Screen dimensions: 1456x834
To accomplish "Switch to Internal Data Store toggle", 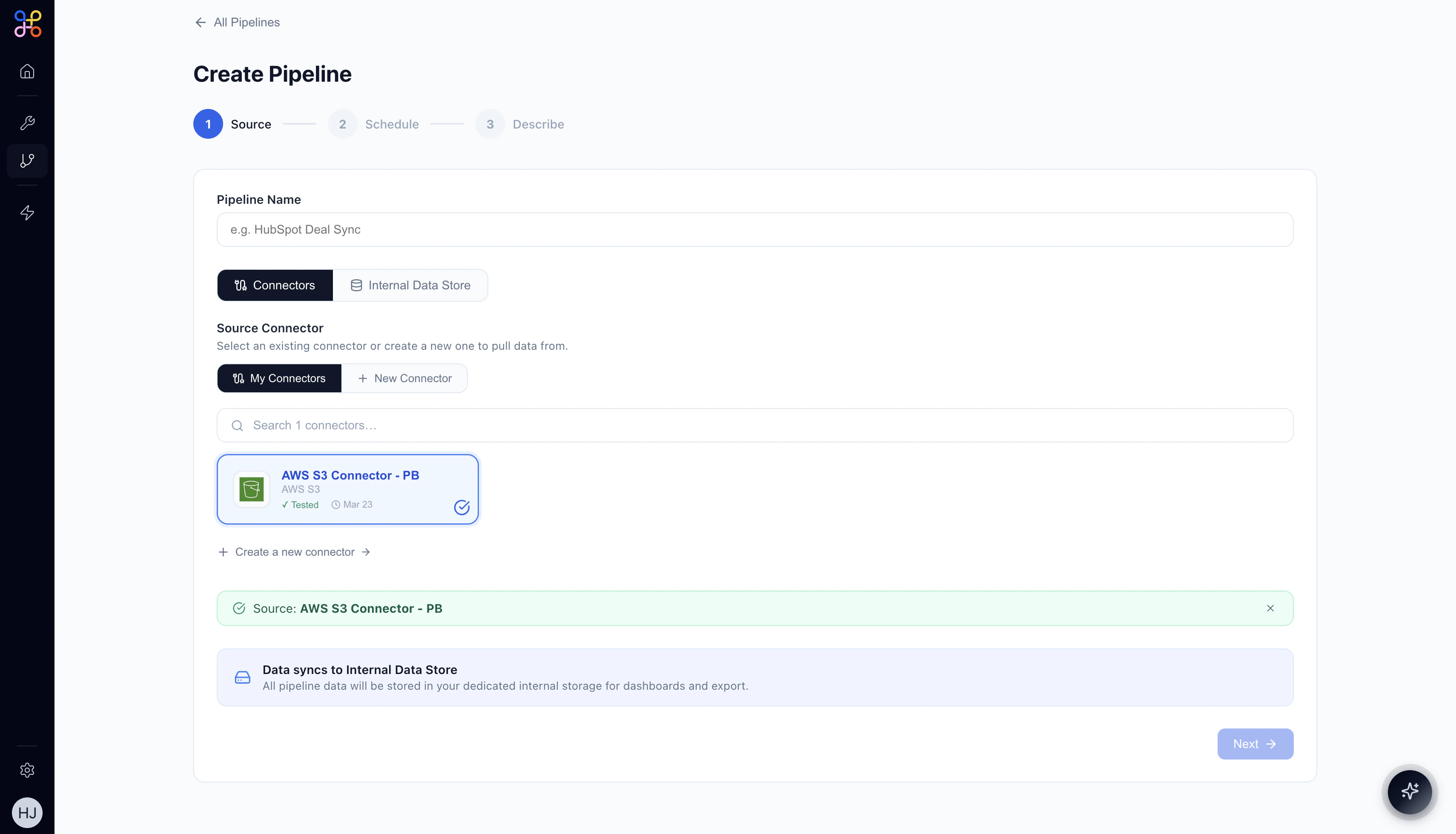I will click(x=410, y=285).
